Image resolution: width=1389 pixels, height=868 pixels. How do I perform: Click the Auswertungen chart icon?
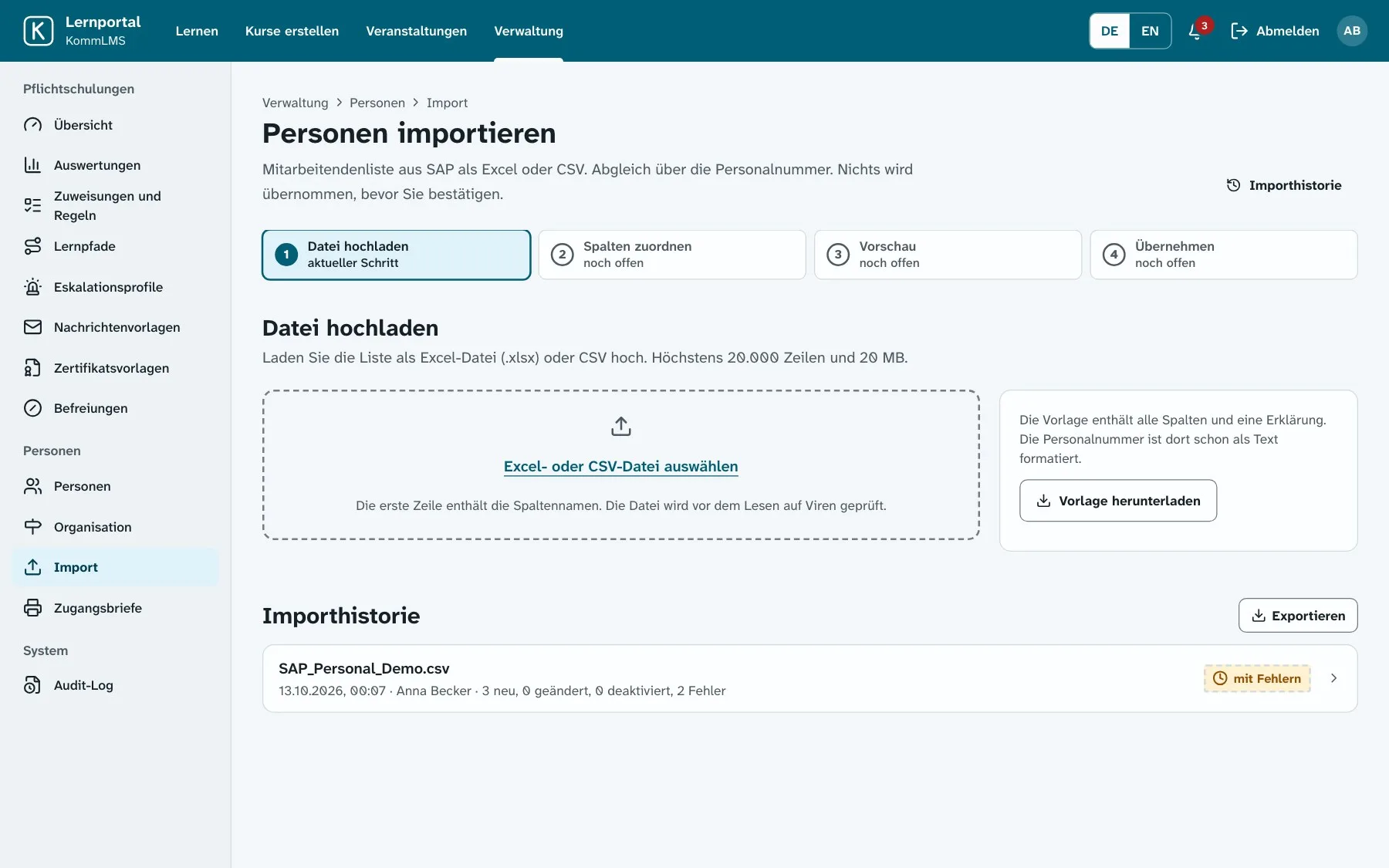pyautogui.click(x=32, y=165)
